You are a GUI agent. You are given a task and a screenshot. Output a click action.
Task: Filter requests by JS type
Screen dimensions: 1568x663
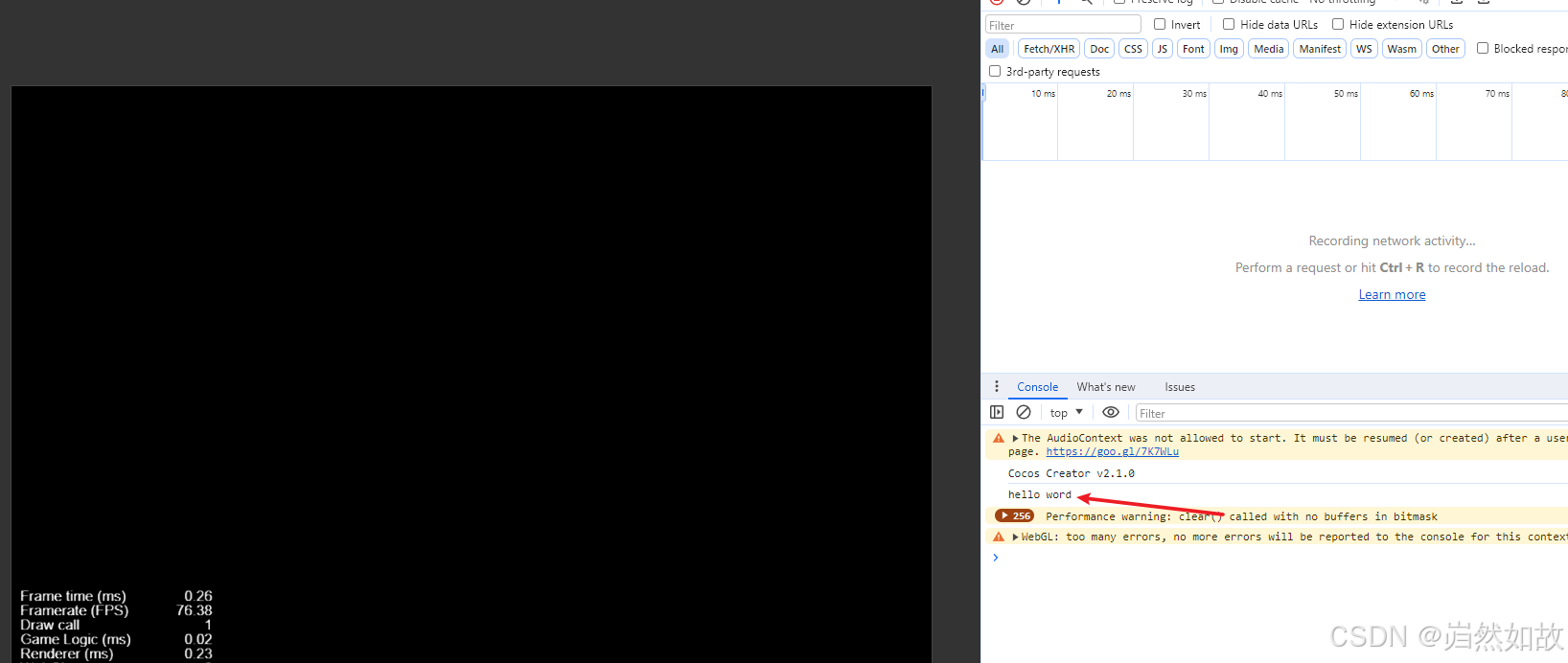click(x=1163, y=49)
